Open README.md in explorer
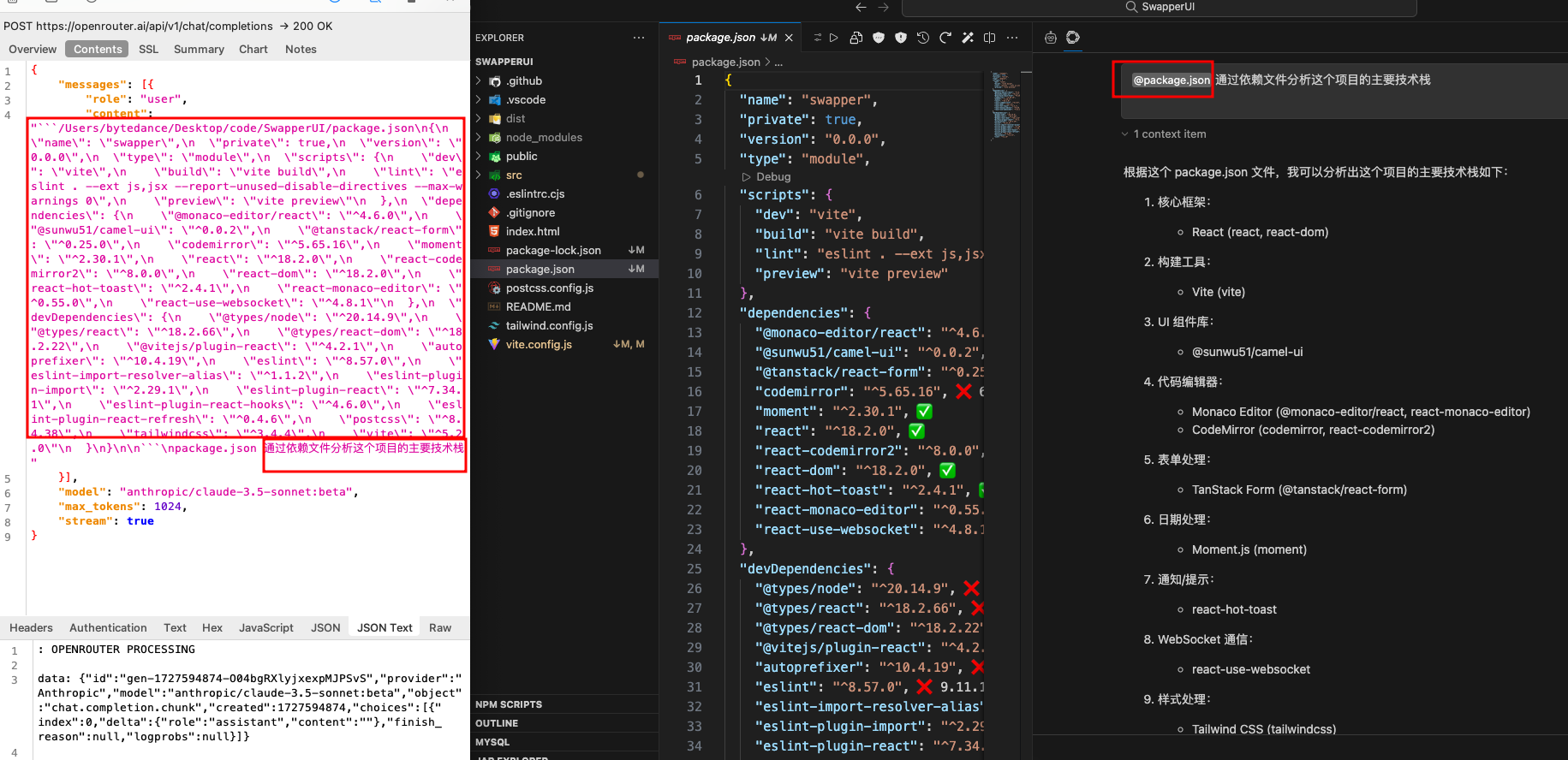The image size is (1568, 760). pyautogui.click(x=538, y=306)
